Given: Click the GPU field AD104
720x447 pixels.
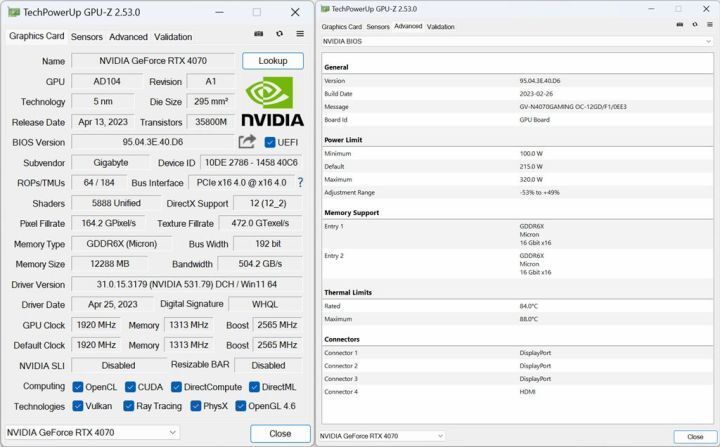Looking at the screenshot, I should click(x=107, y=81).
